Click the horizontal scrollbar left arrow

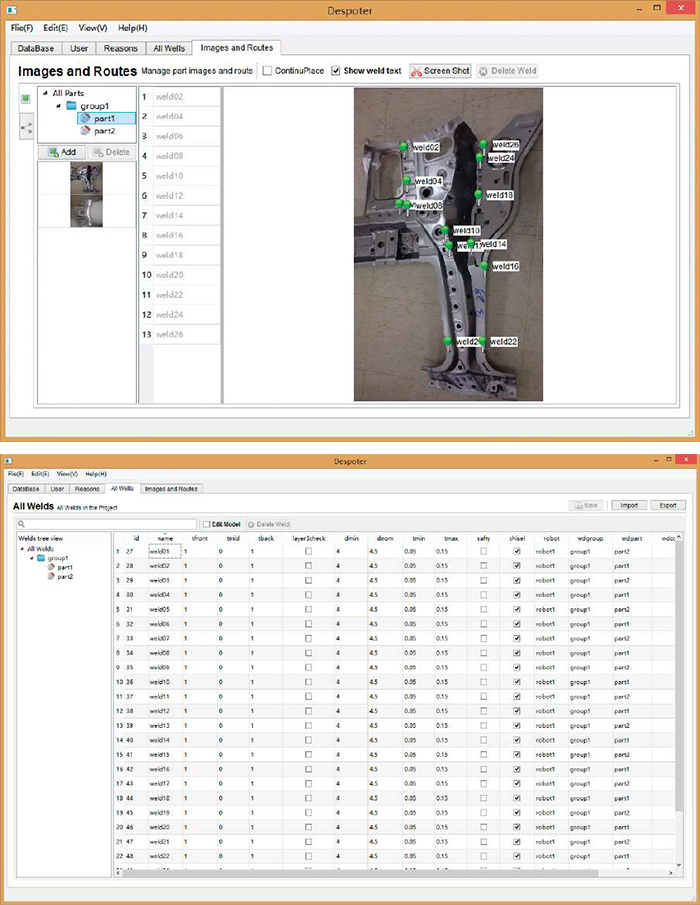(x=118, y=873)
